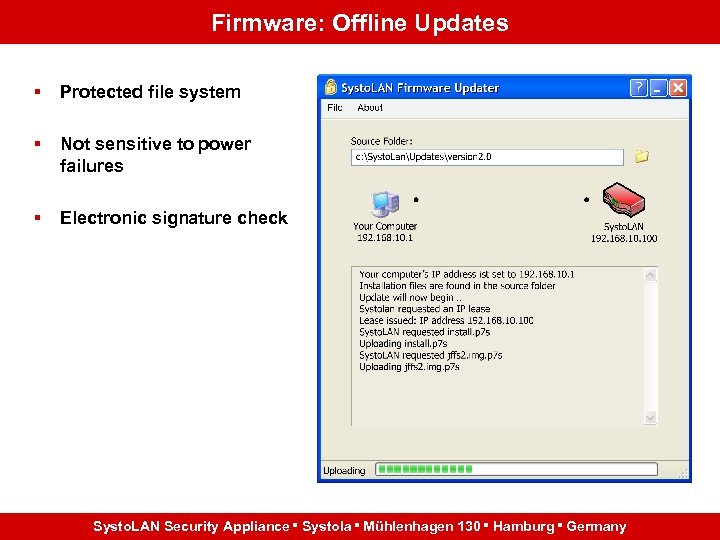The image size is (720, 540).
Task: Select log line 'Lease issued: IP address 192.168.10.100'
Action: 446,321
